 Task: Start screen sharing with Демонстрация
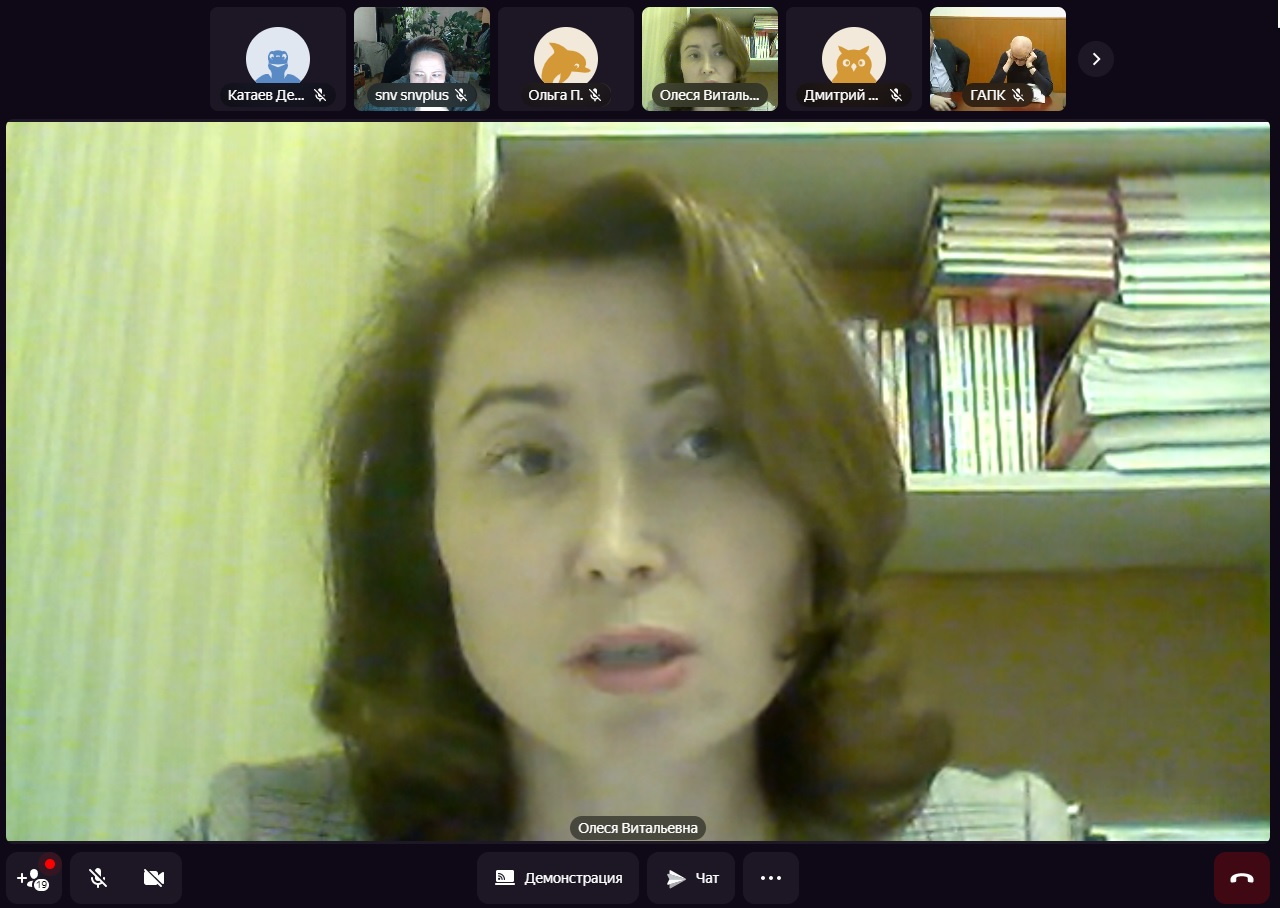coord(558,878)
